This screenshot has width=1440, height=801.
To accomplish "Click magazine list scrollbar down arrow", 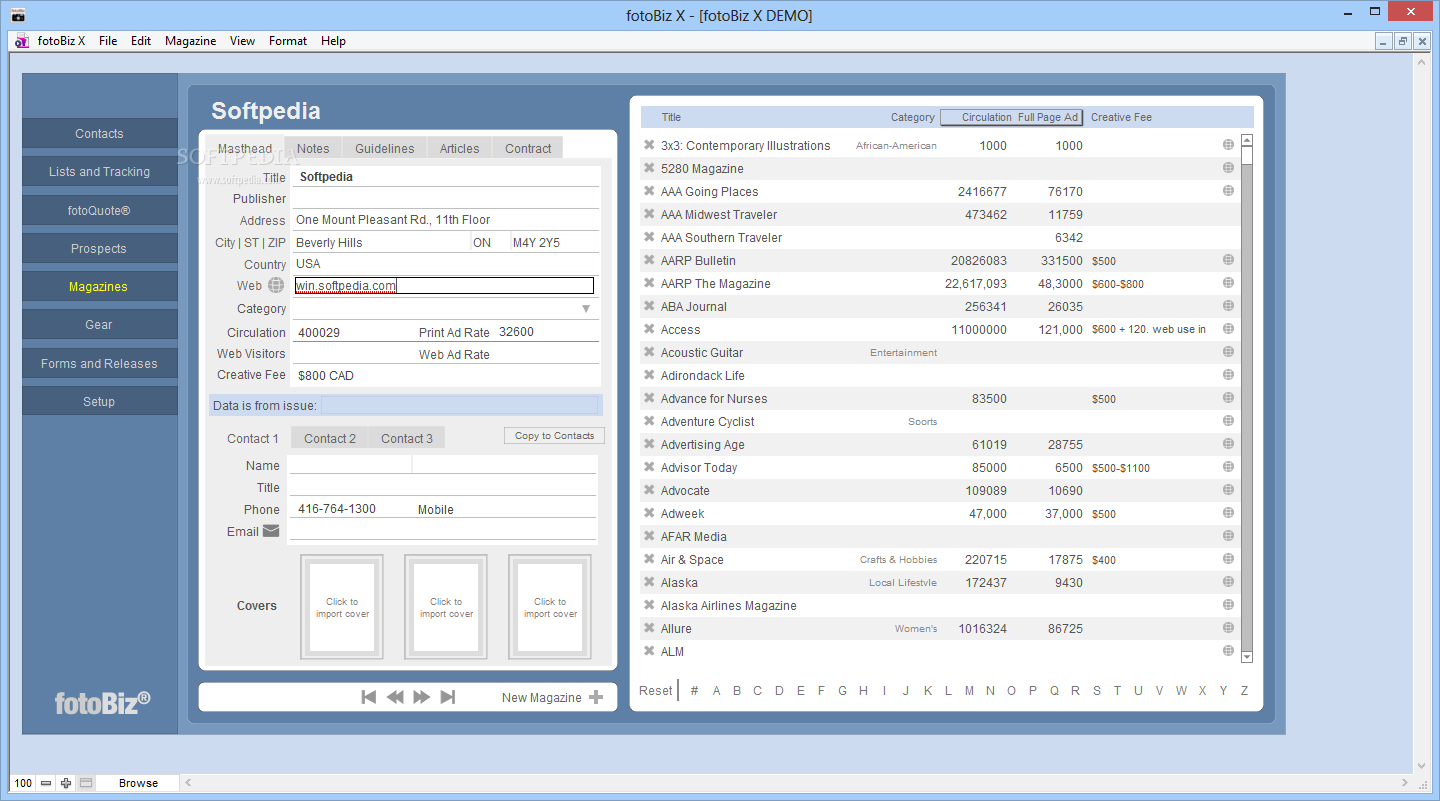I will (1246, 657).
